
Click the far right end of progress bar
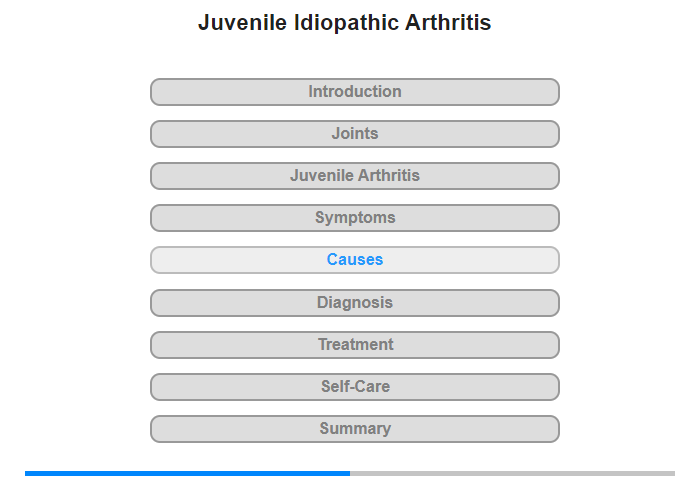(672, 473)
